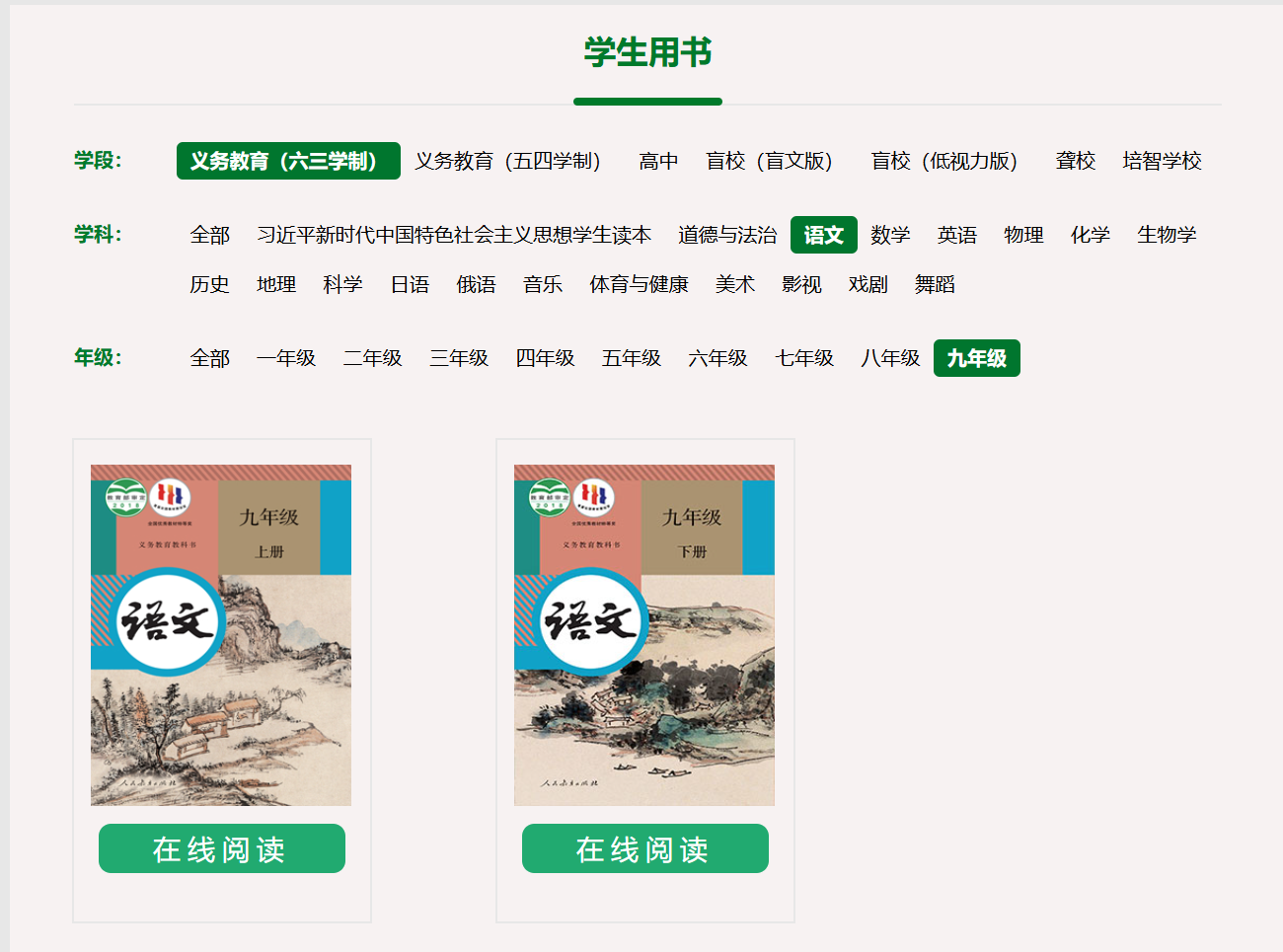The image size is (1283, 952).
Task: Choose 盲校（盲文版） stage option
Action: tap(769, 161)
